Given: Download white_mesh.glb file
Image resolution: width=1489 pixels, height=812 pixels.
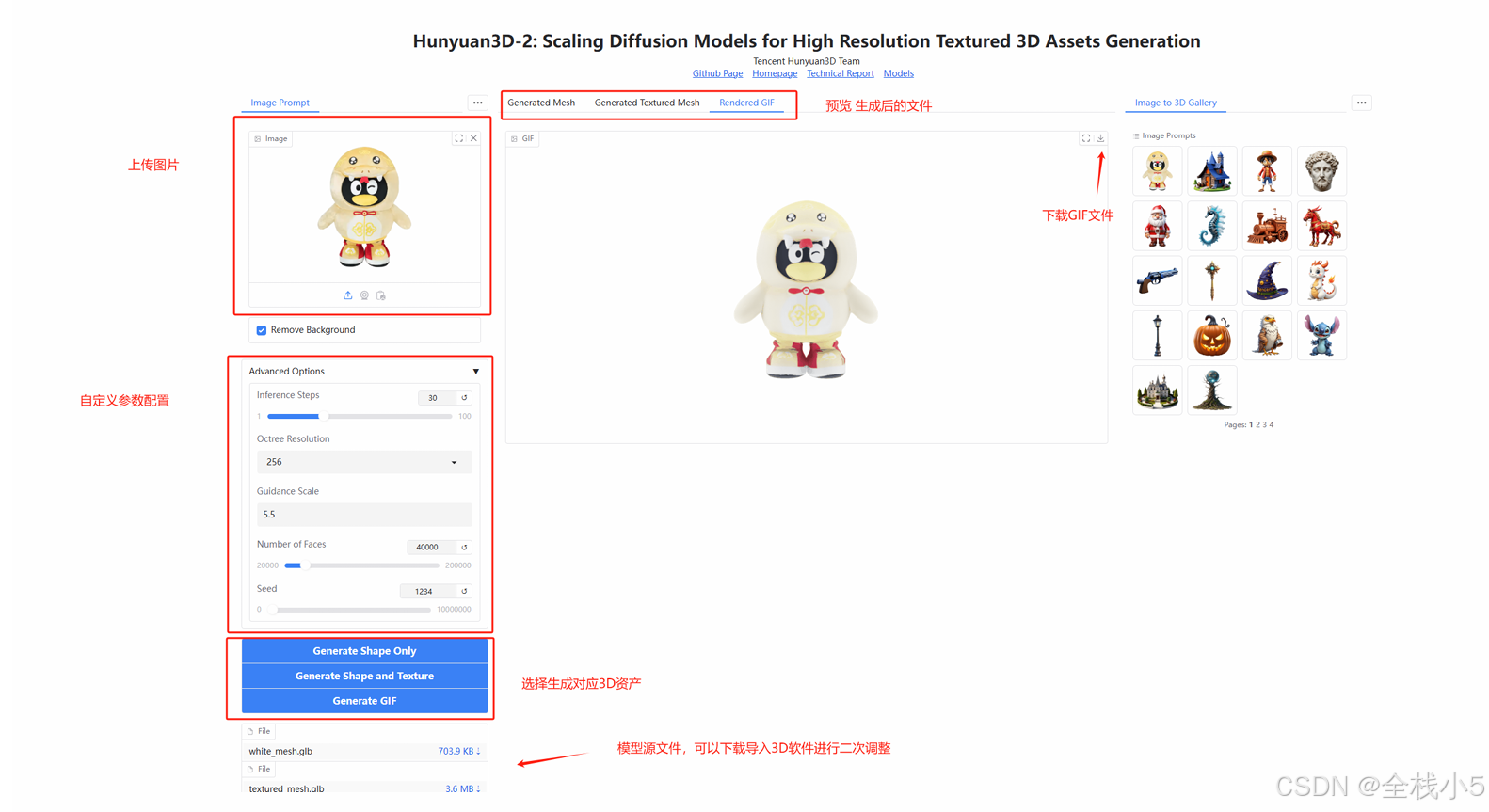Looking at the screenshot, I should click(x=459, y=751).
